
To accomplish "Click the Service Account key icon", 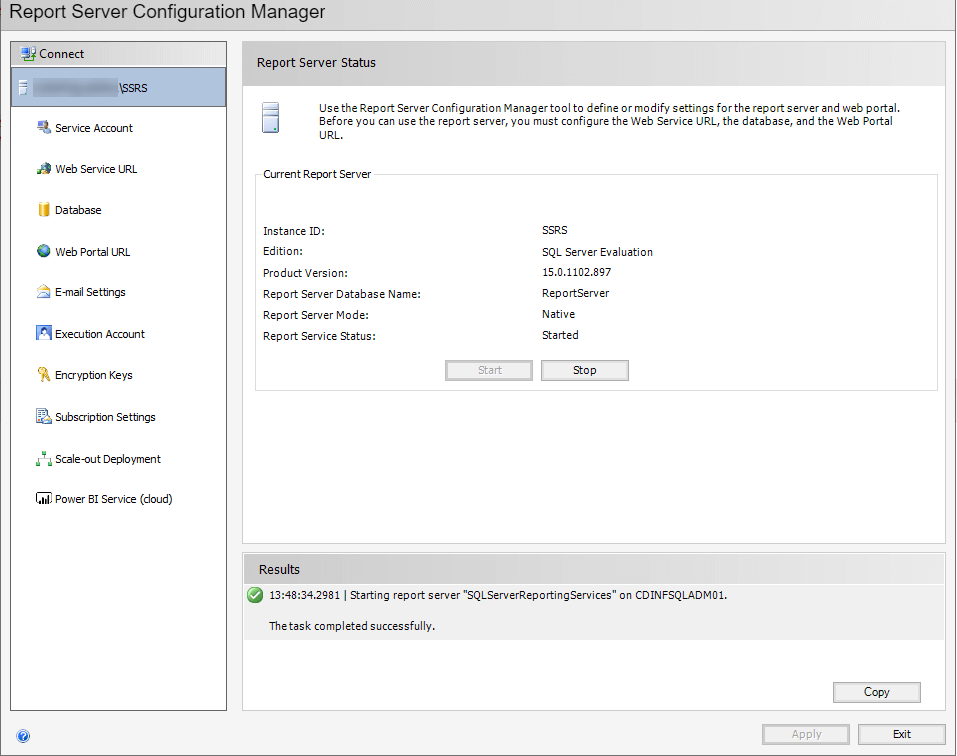I will (x=43, y=127).
